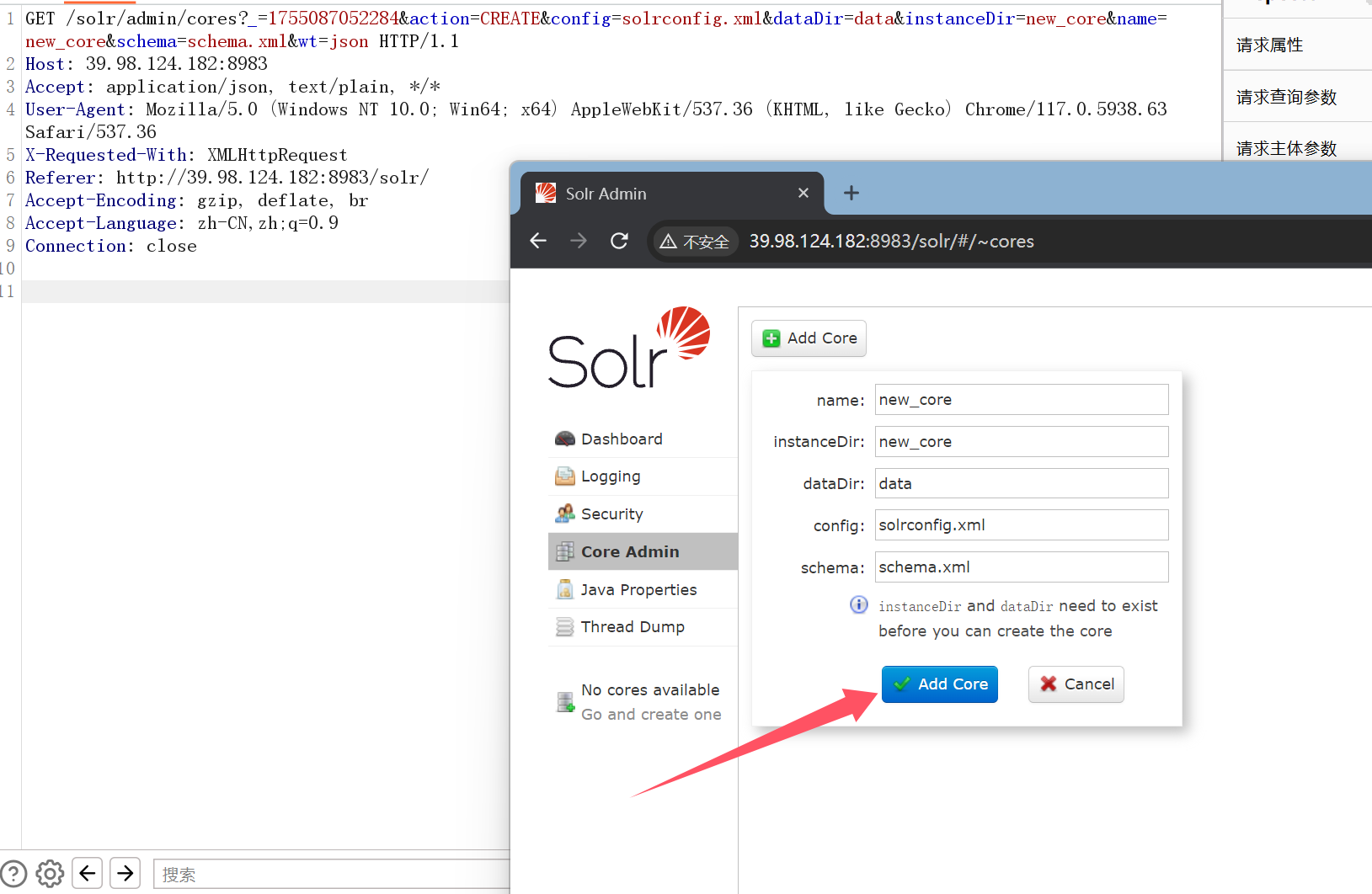Image resolution: width=1372 pixels, height=894 pixels.
Task: Click the Solr favicon on the tab
Action: coord(546,193)
